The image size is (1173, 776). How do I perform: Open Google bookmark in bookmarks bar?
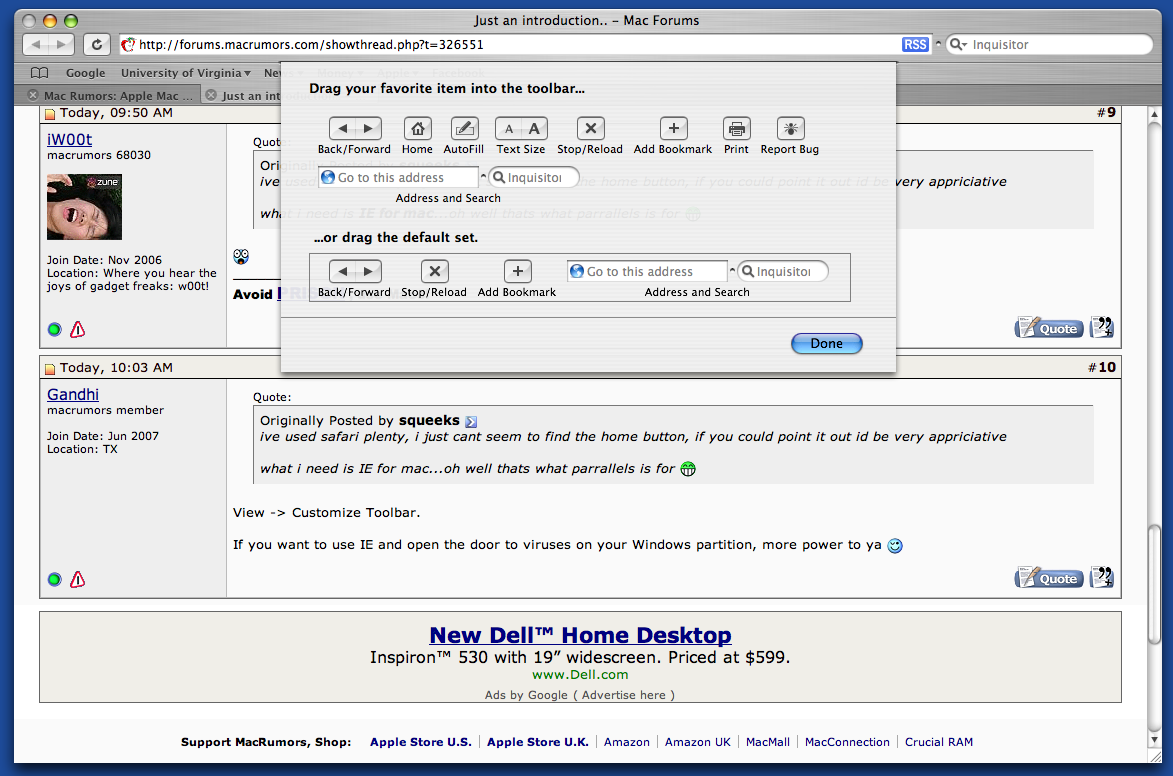tap(85, 73)
